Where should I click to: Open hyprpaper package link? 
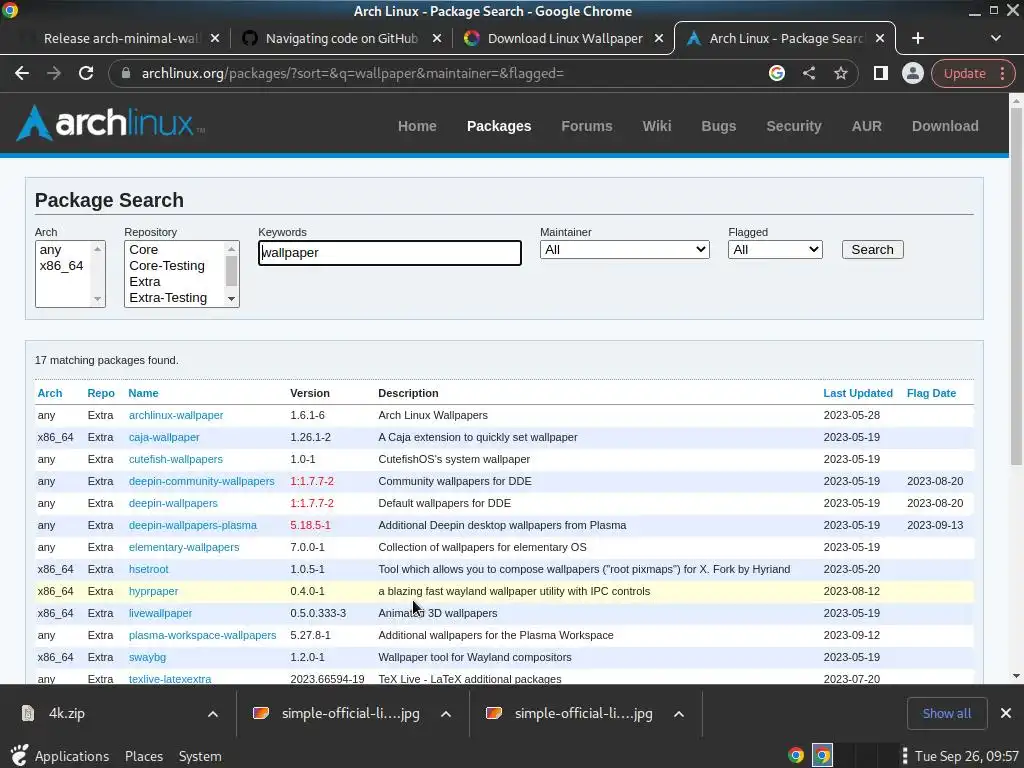(153, 591)
